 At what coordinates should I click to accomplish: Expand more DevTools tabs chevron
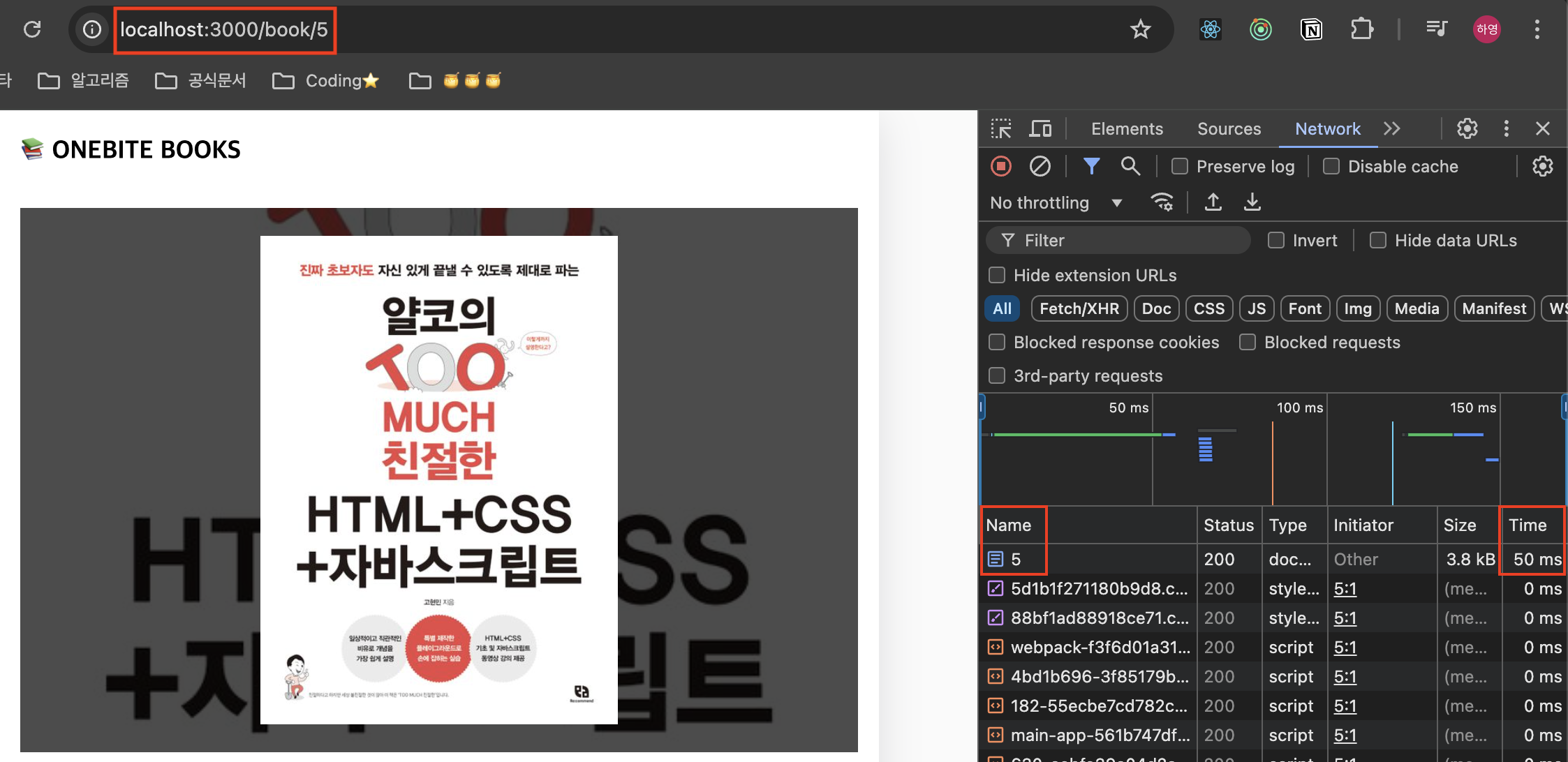(1392, 129)
